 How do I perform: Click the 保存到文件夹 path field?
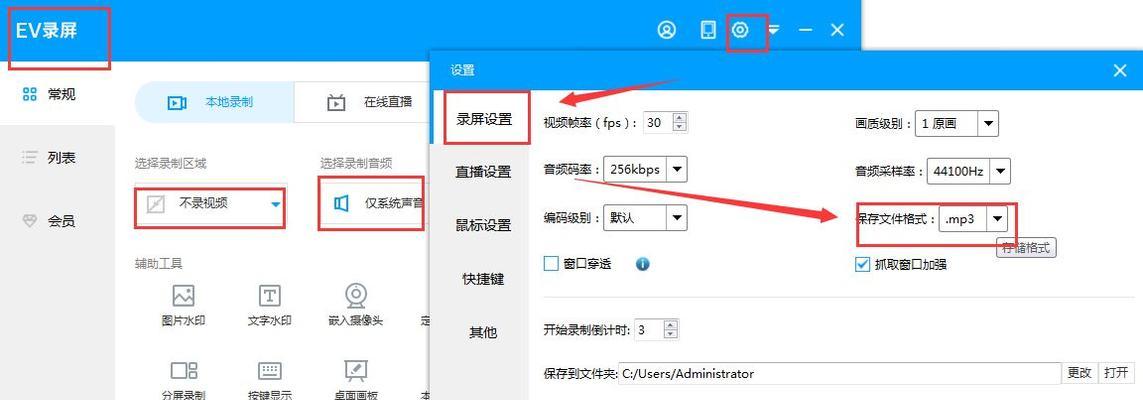(x=839, y=373)
